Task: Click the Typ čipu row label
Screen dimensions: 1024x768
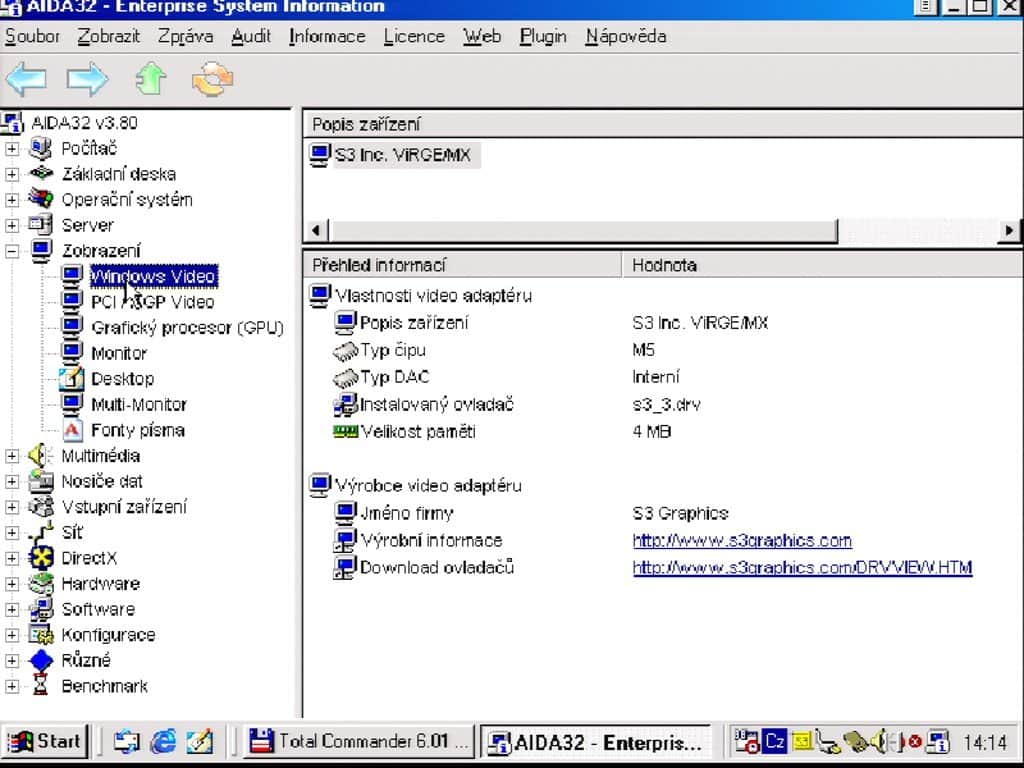Action: [x=392, y=350]
